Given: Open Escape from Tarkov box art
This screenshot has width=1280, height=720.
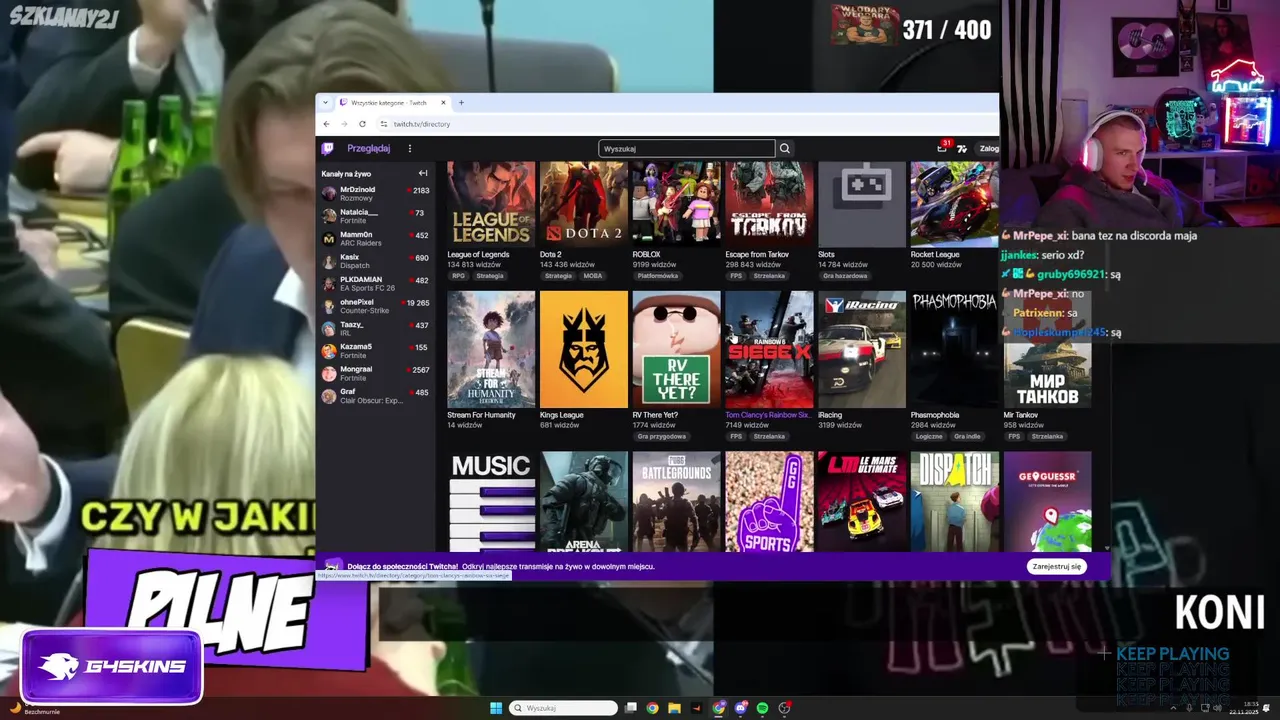Looking at the screenshot, I should point(769,204).
